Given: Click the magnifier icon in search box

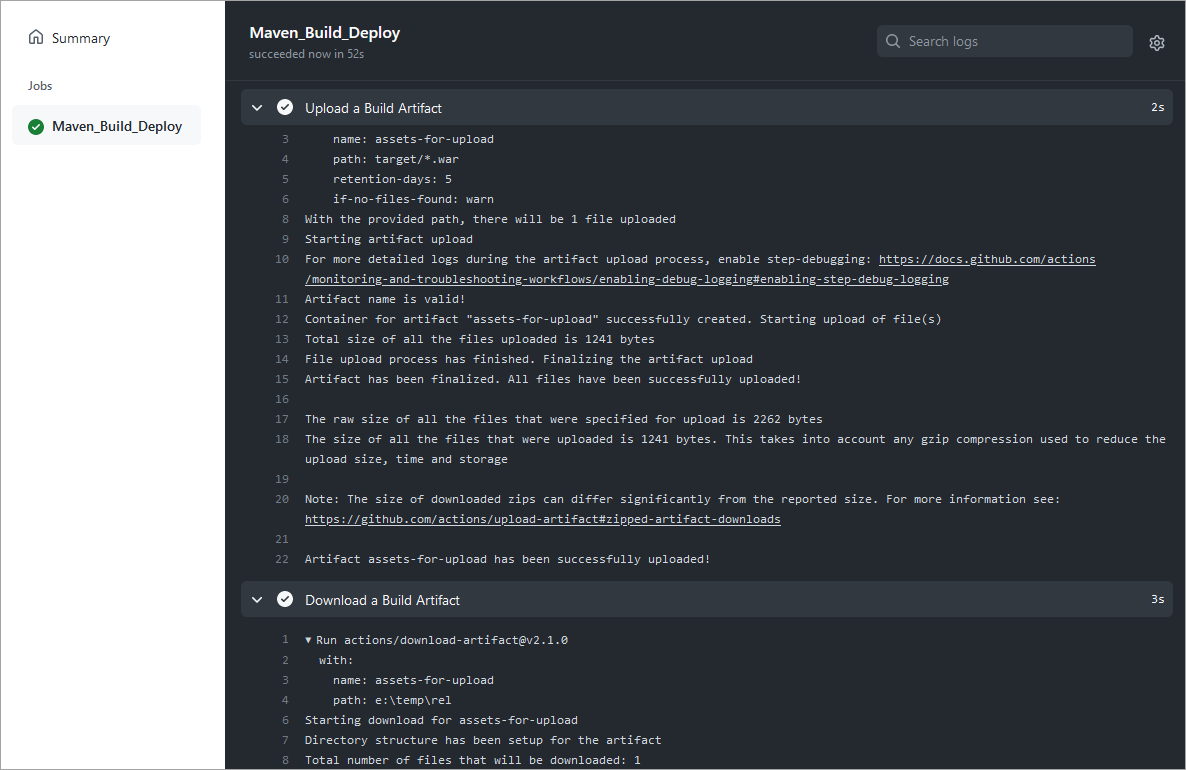Looking at the screenshot, I should pos(893,42).
